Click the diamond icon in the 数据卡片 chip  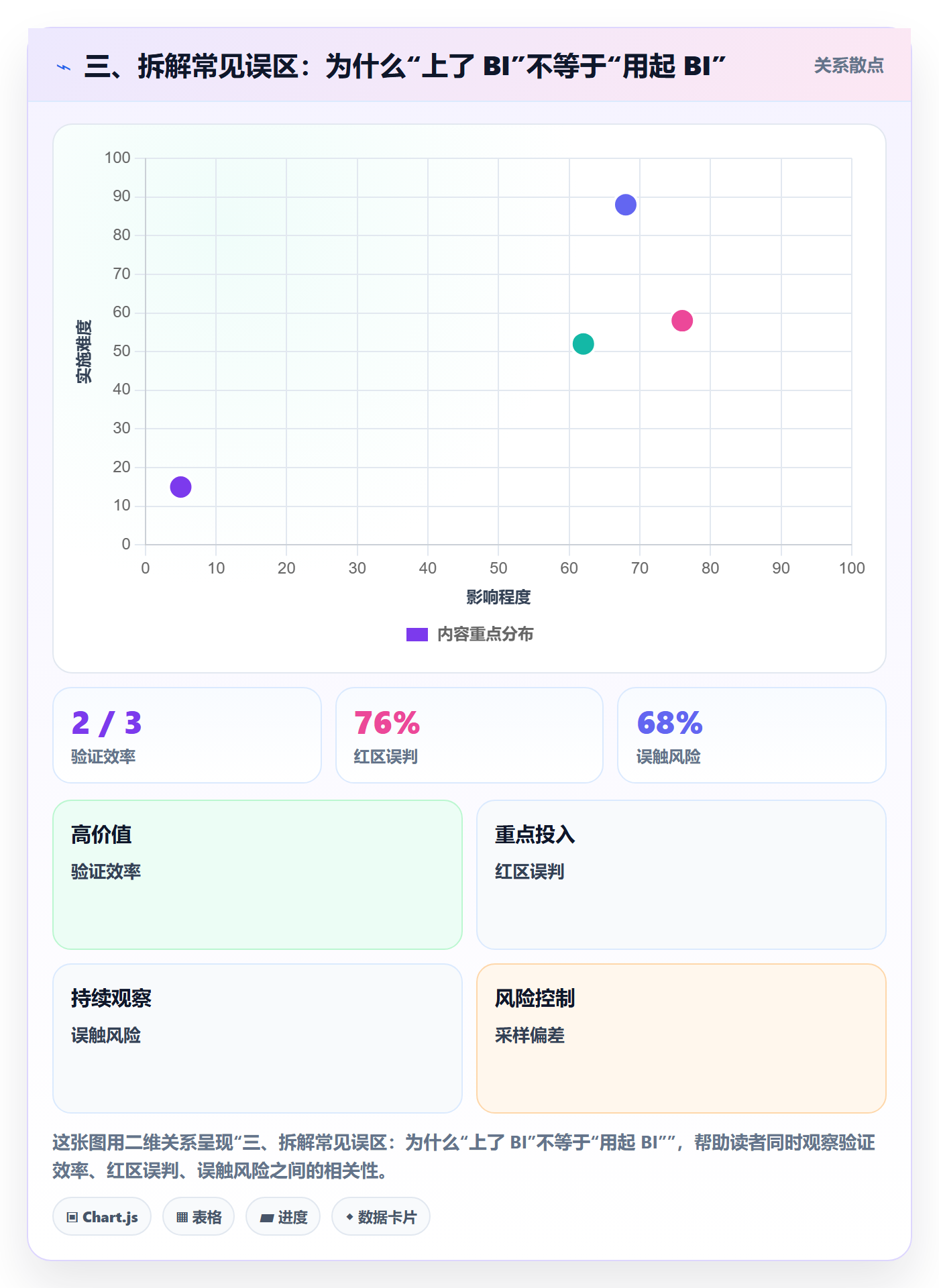coord(349,1217)
